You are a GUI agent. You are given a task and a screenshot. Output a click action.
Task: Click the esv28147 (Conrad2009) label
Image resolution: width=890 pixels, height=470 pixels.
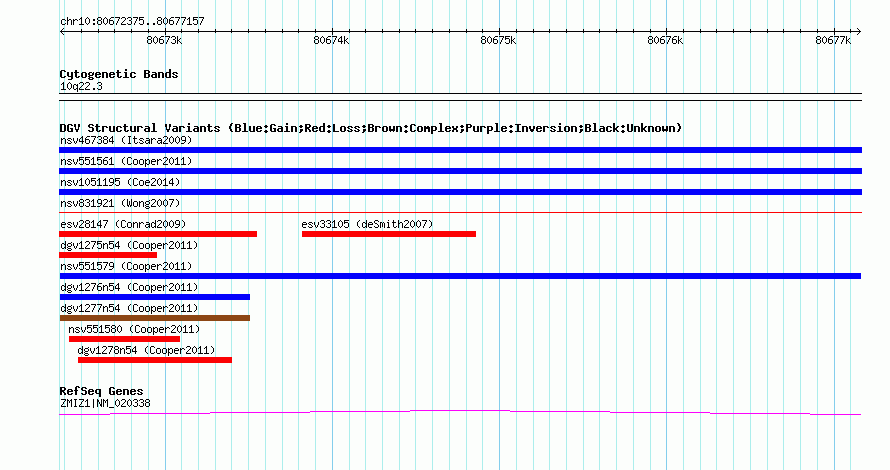(123, 224)
